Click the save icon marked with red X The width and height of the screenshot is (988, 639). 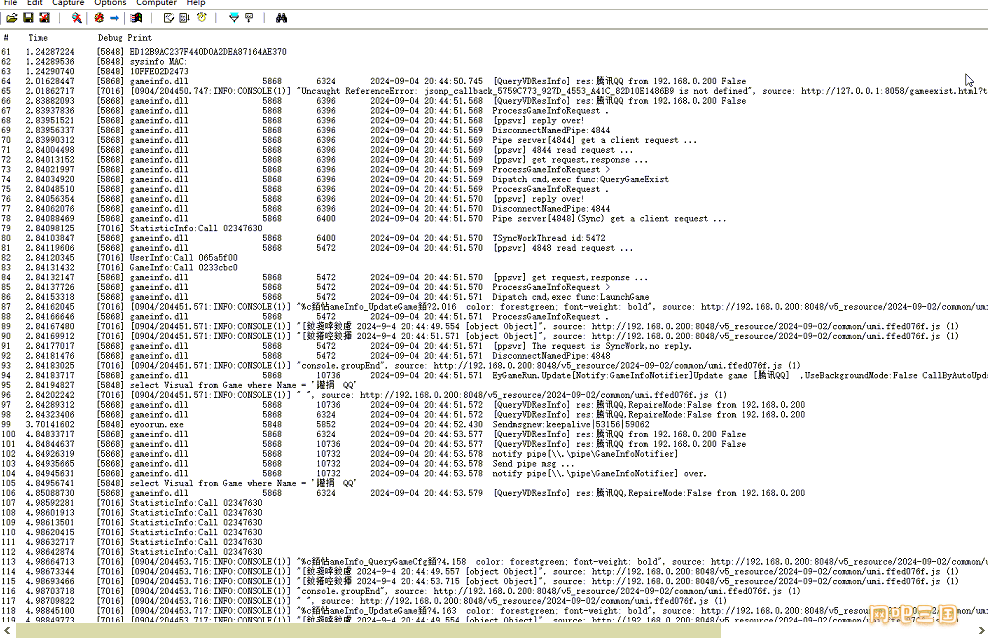pyautogui.click(x=44, y=18)
